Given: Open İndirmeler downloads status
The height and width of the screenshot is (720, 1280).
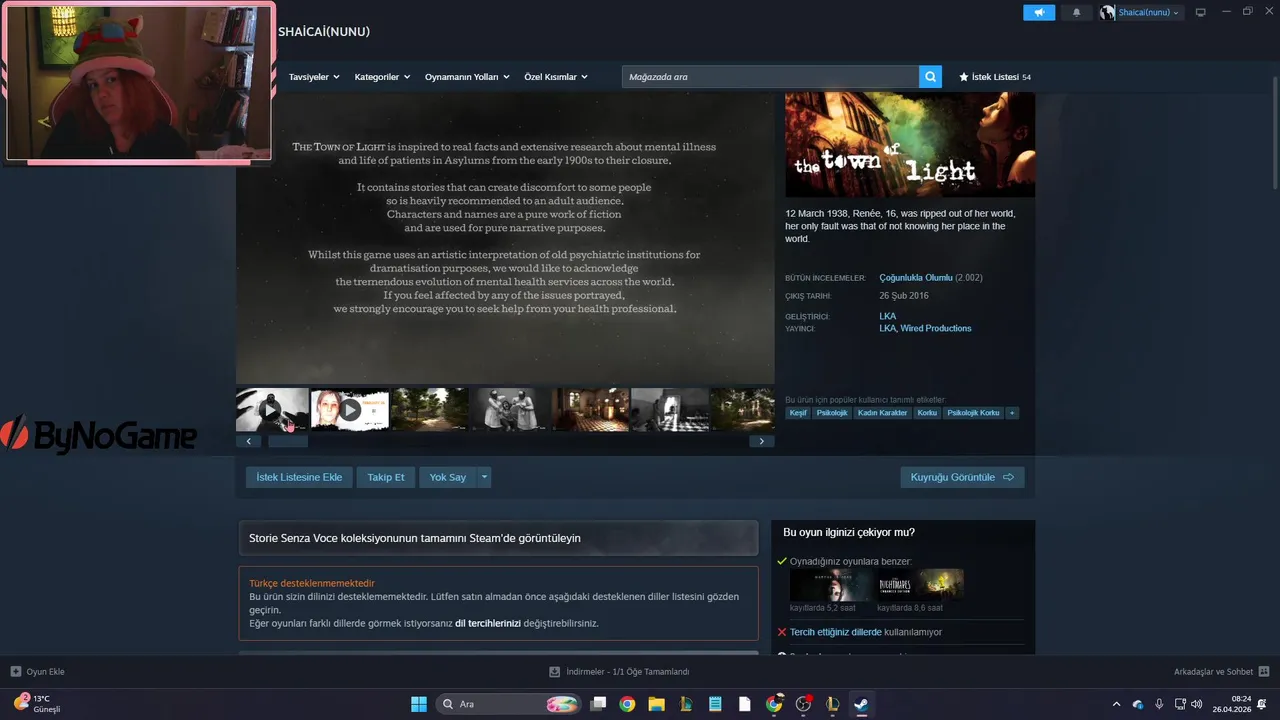Looking at the screenshot, I should [x=620, y=672].
